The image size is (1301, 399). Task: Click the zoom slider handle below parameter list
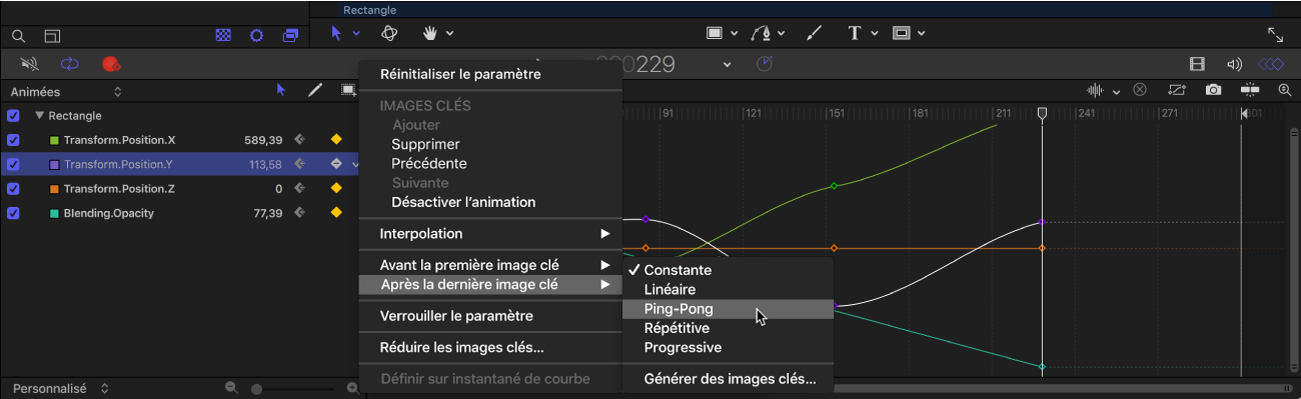click(x=257, y=388)
